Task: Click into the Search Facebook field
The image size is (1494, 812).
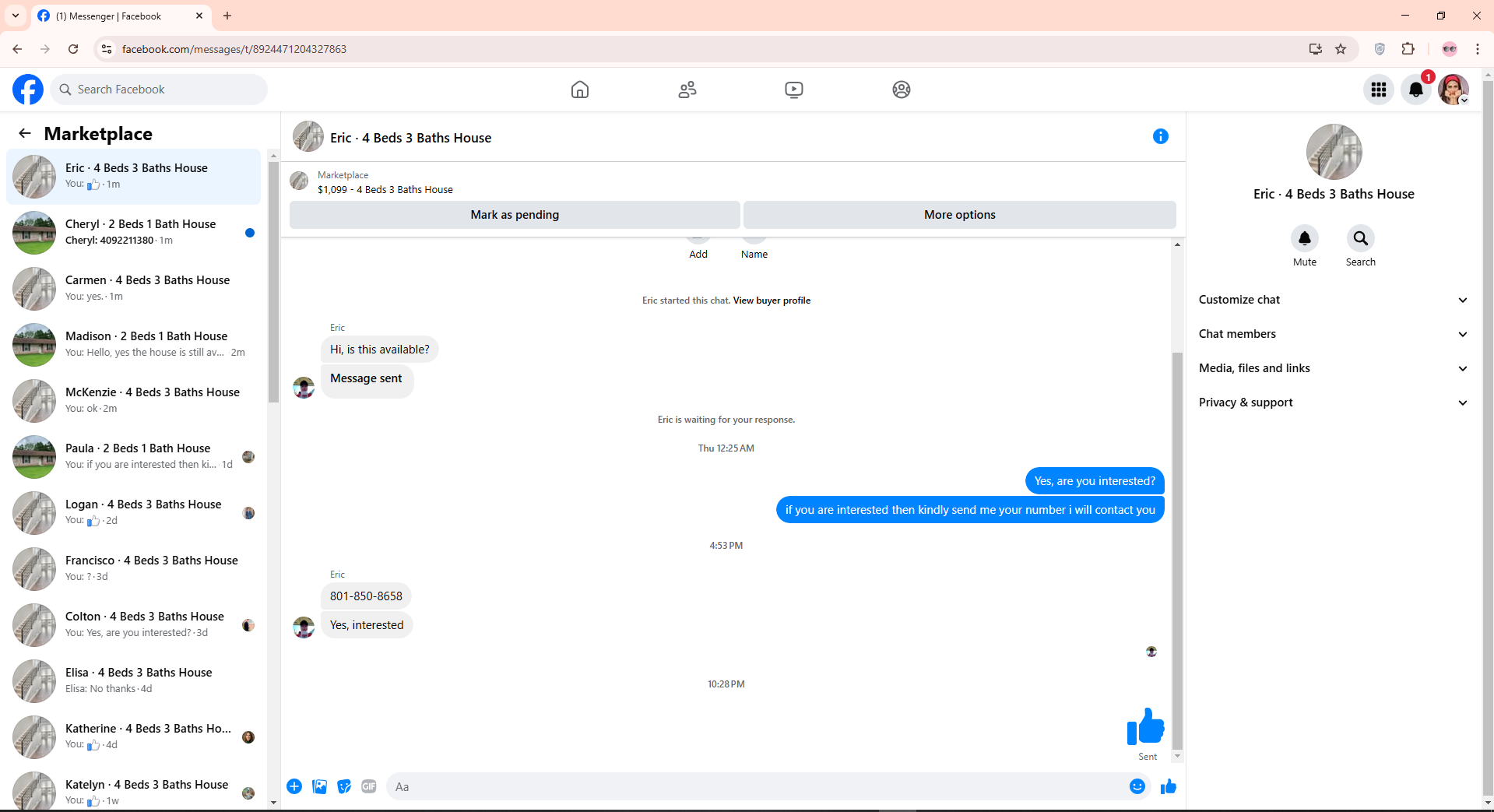Action: click(159, 90)
